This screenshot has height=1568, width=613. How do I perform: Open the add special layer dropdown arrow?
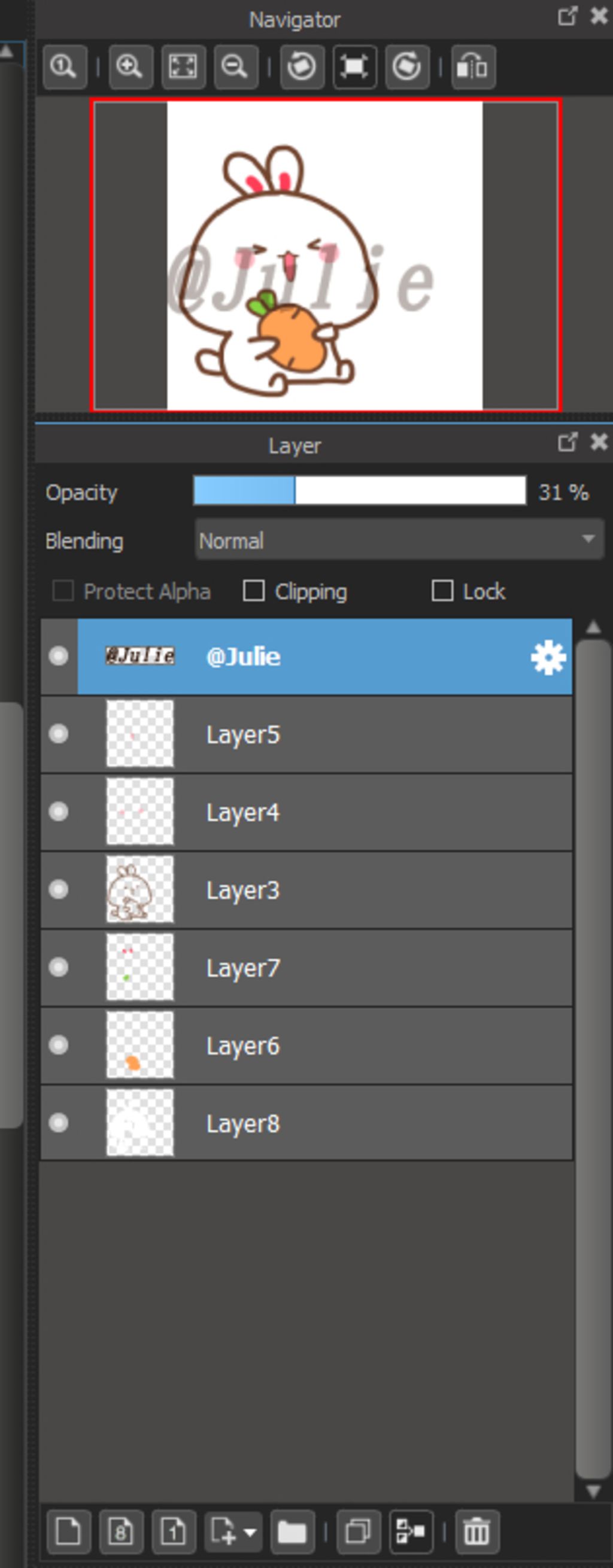coord(250,1532)
